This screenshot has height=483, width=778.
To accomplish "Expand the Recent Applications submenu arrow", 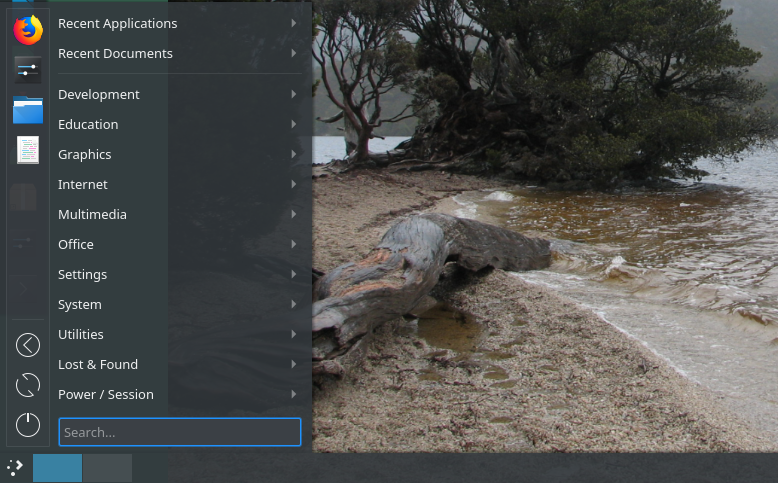I will pos(293,23).
